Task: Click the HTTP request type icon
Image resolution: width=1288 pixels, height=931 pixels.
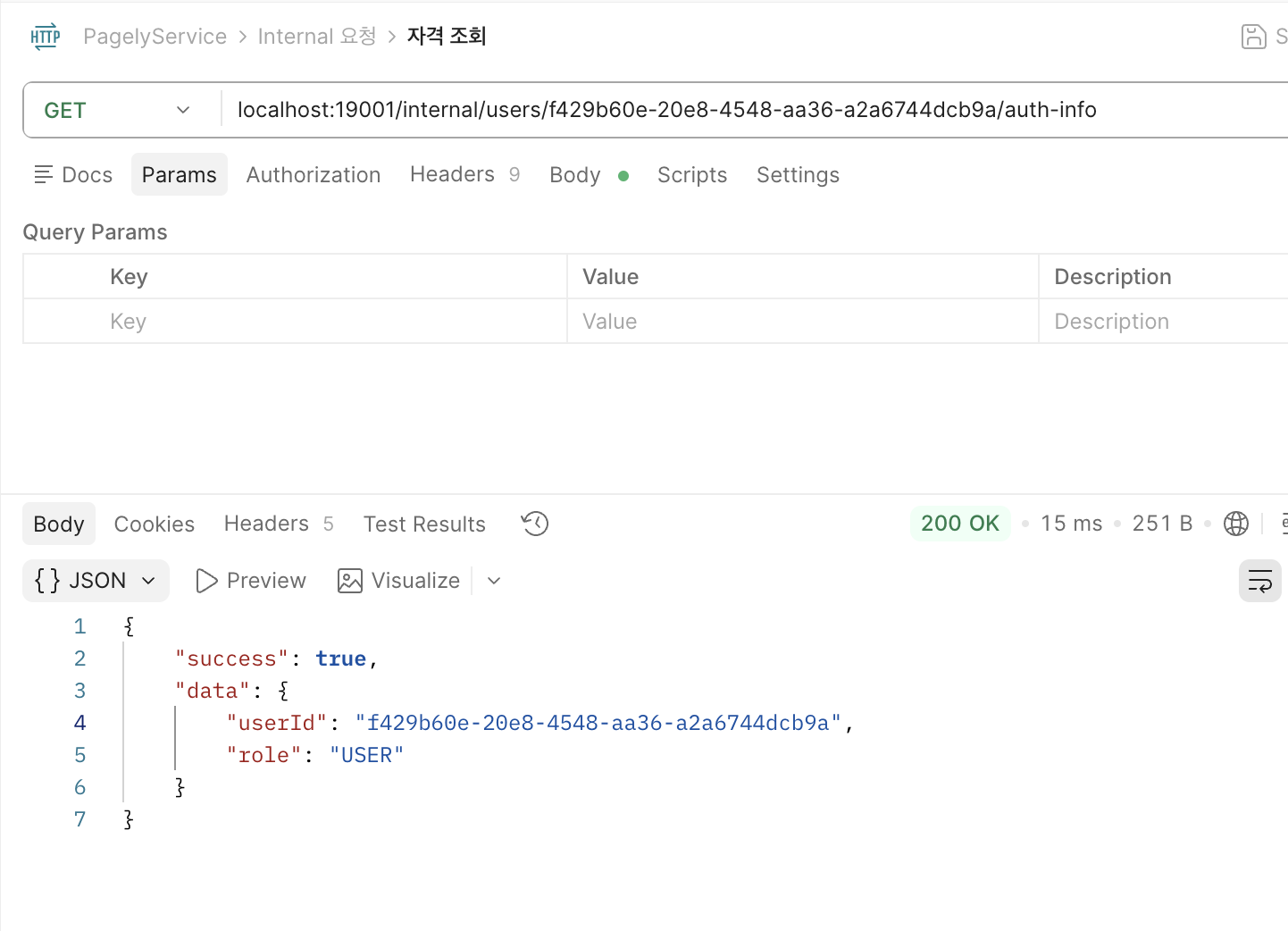Action: pos(45,37)
